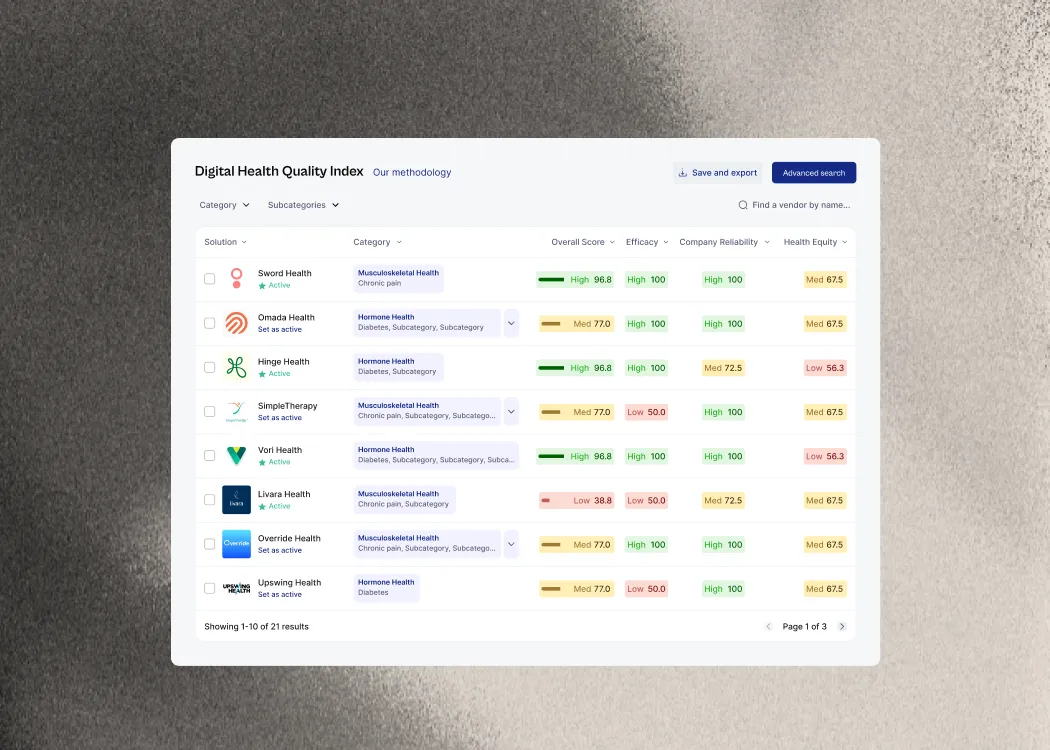1050x750 pixels.
Task: Sort by Overall Score column
Action: click(583, 242)
